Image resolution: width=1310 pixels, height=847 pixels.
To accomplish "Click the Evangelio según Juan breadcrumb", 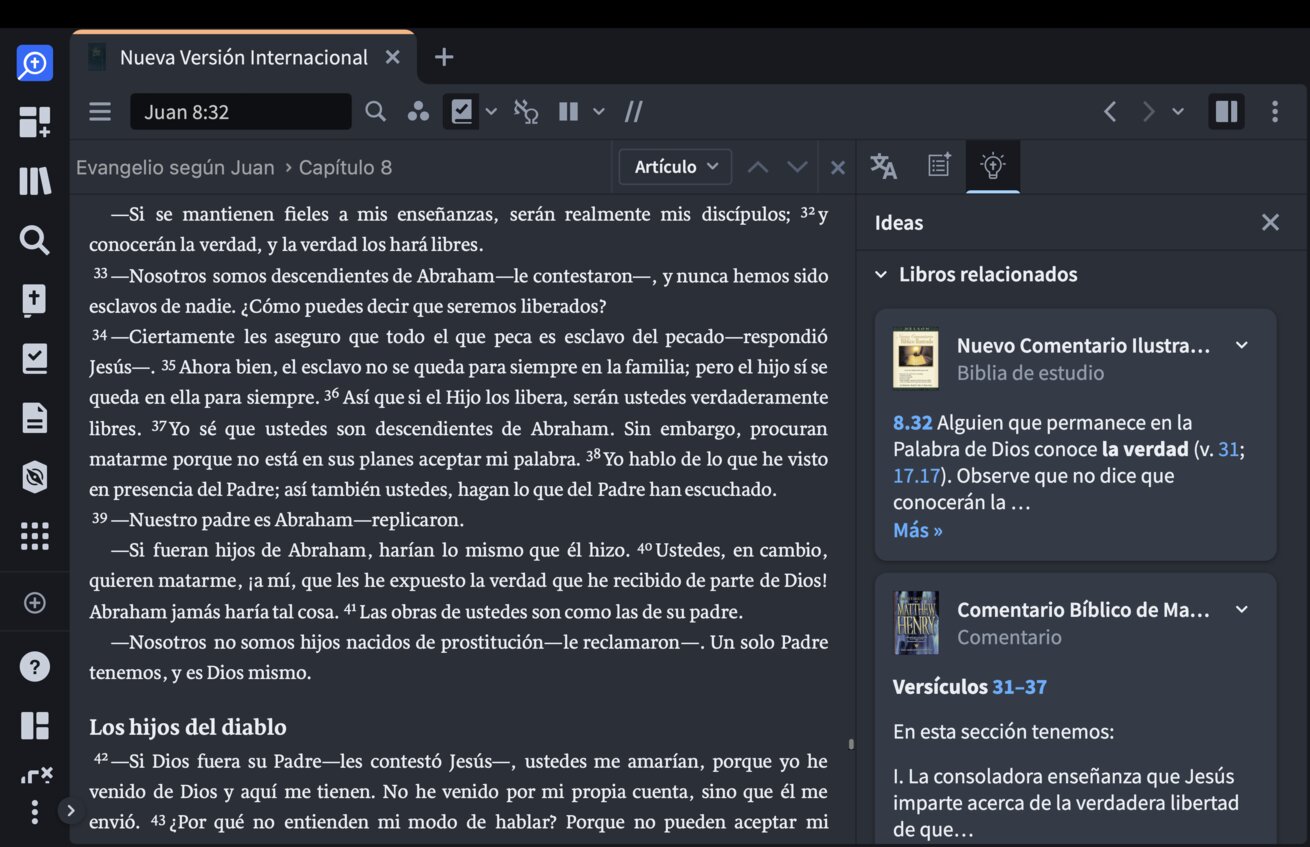I will pyautogui.click(x=175, y=167).
